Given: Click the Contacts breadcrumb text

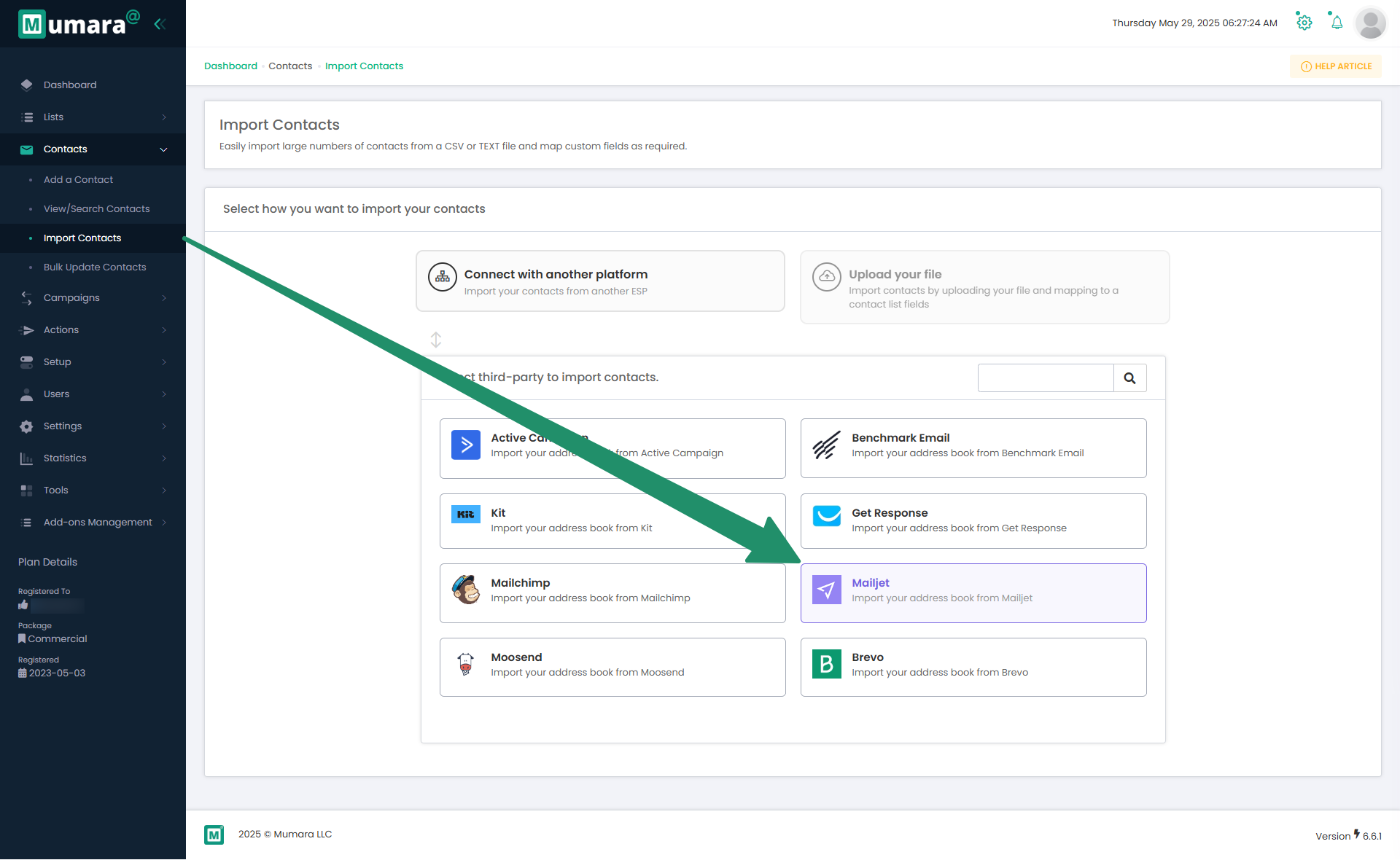Looking at the screenshot, I should tap(290, 66).
